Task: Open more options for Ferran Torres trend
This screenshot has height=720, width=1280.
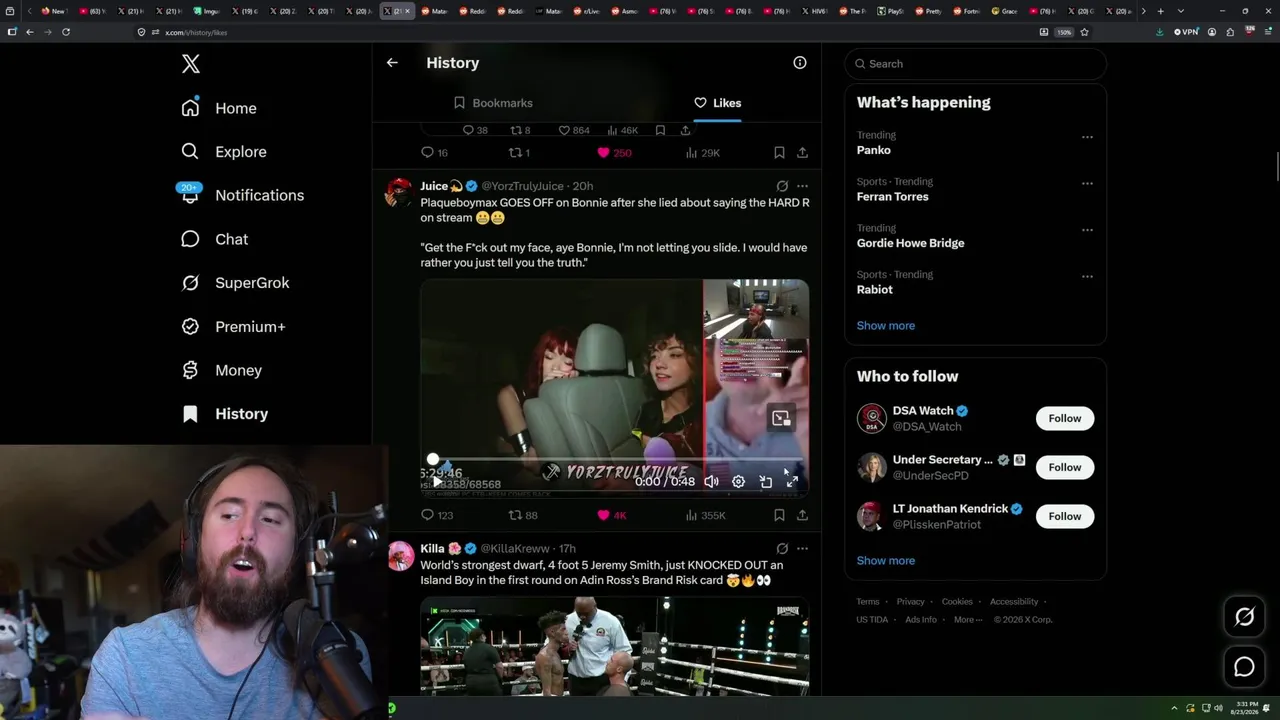Action: tap(1087, 184)
